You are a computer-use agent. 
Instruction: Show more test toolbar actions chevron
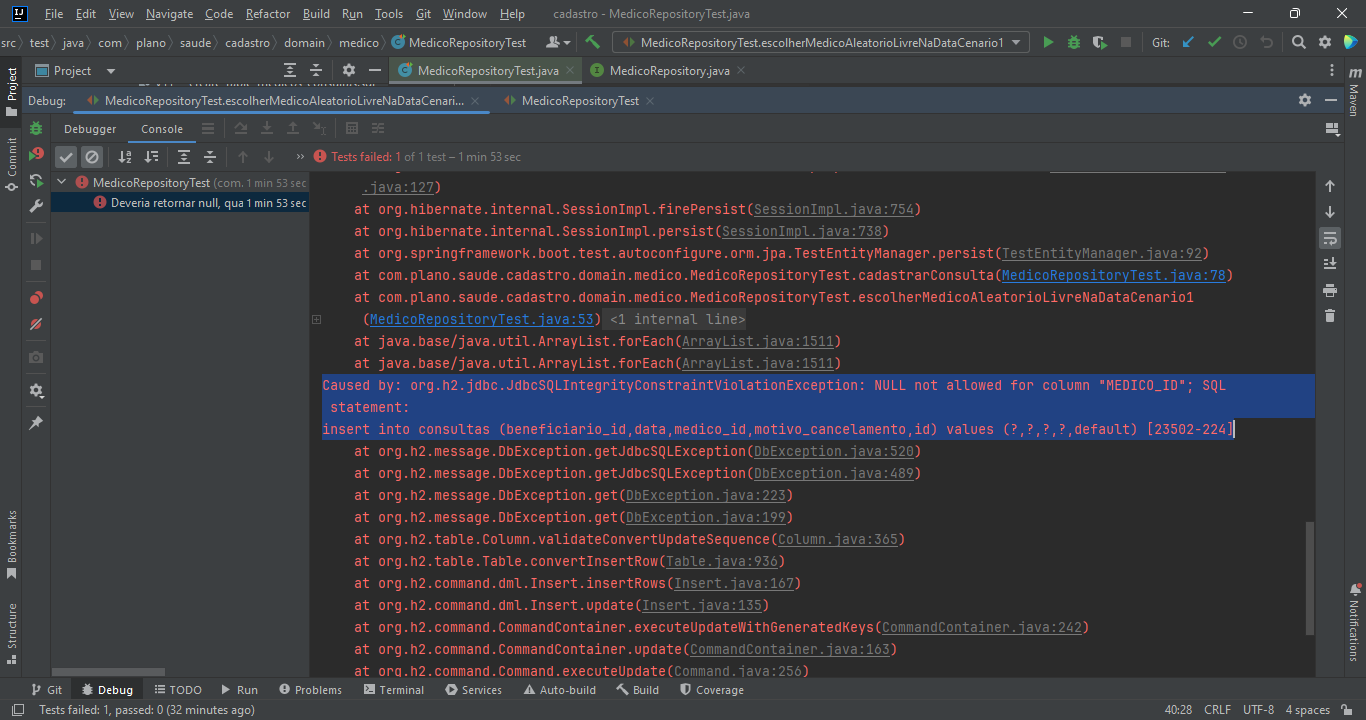pos(300,157)
